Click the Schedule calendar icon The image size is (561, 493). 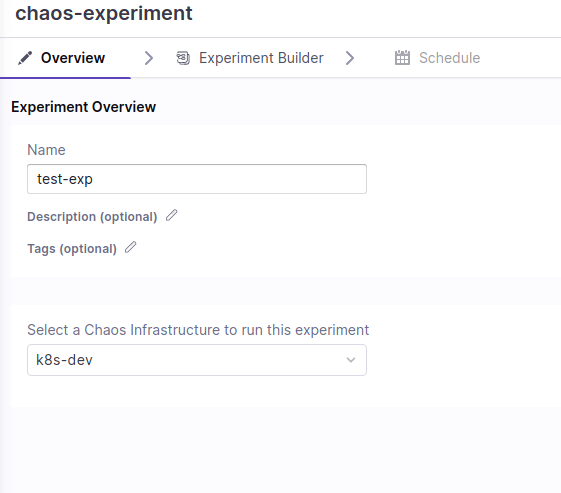[x=402, y=58]
